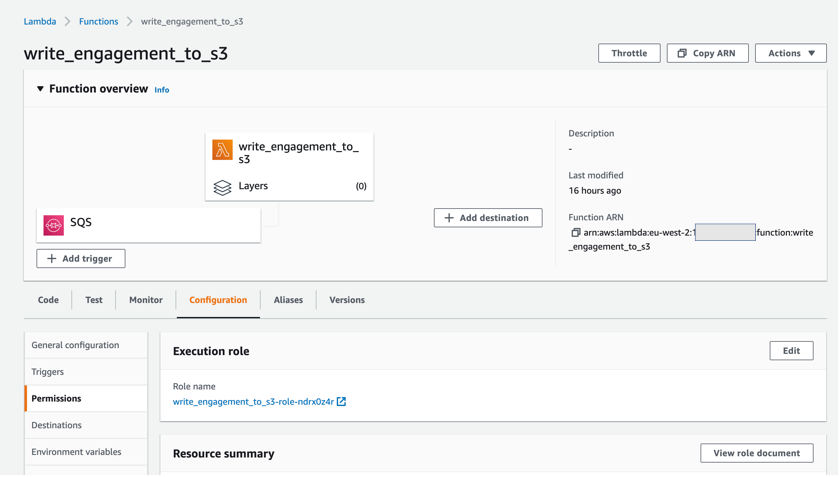Select the Configuration tab

tap(218, 300)
